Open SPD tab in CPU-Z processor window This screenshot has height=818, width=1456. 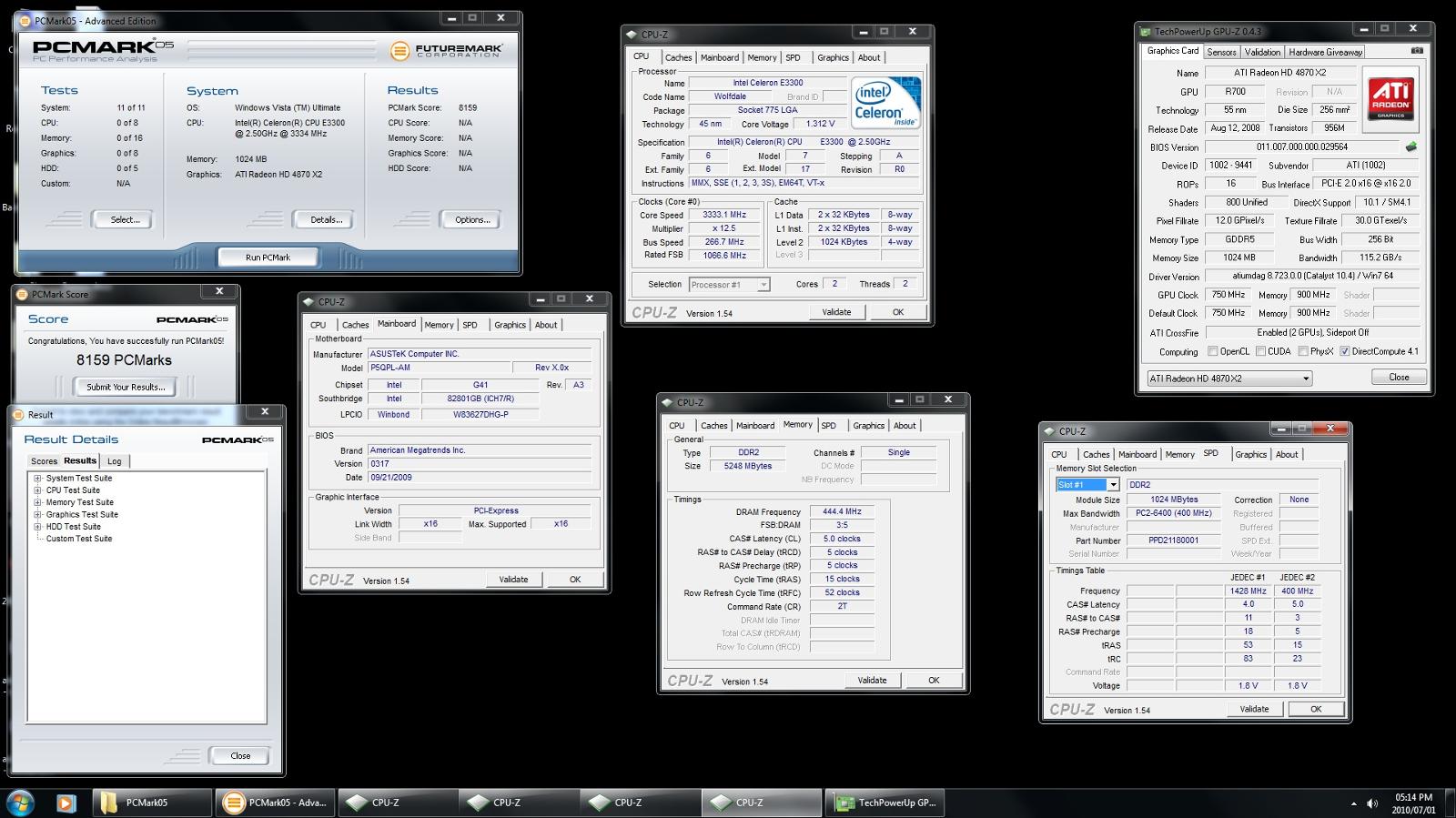point(794,57)
